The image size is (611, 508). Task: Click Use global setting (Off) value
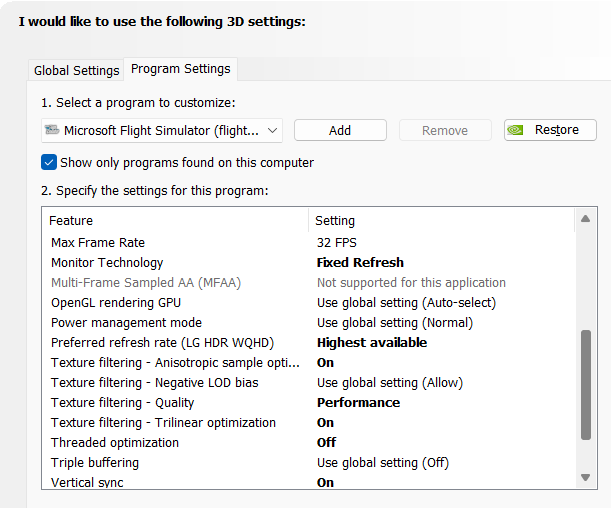[383, 463]
